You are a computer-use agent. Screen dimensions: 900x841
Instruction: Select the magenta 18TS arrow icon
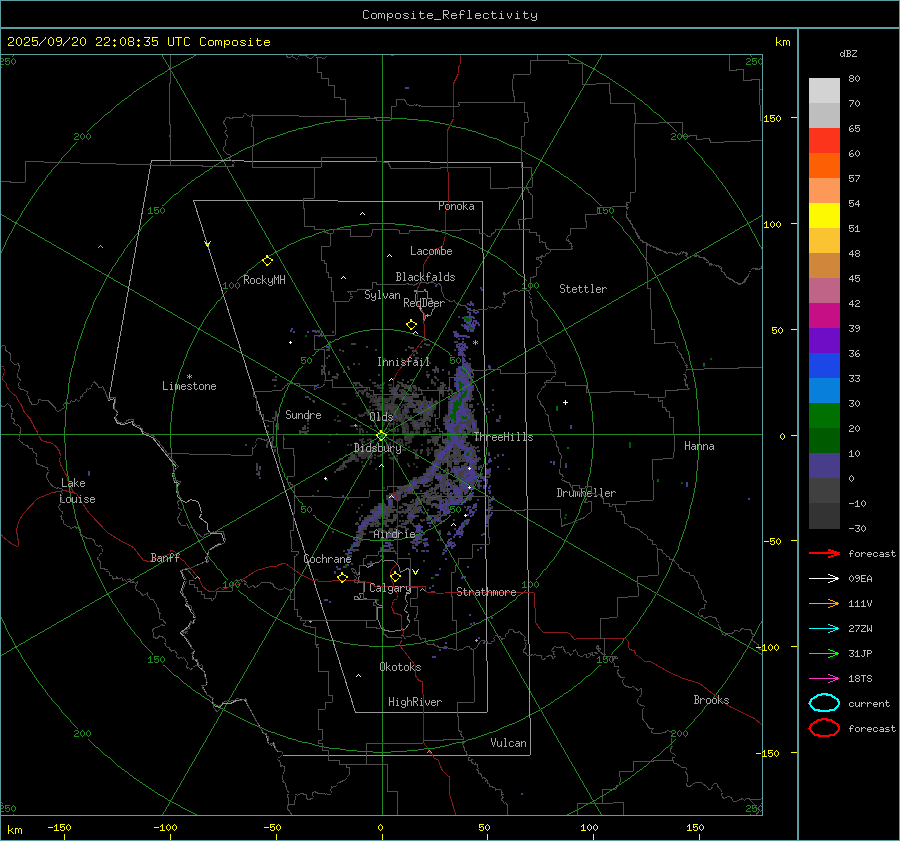(x=824, y=678)
